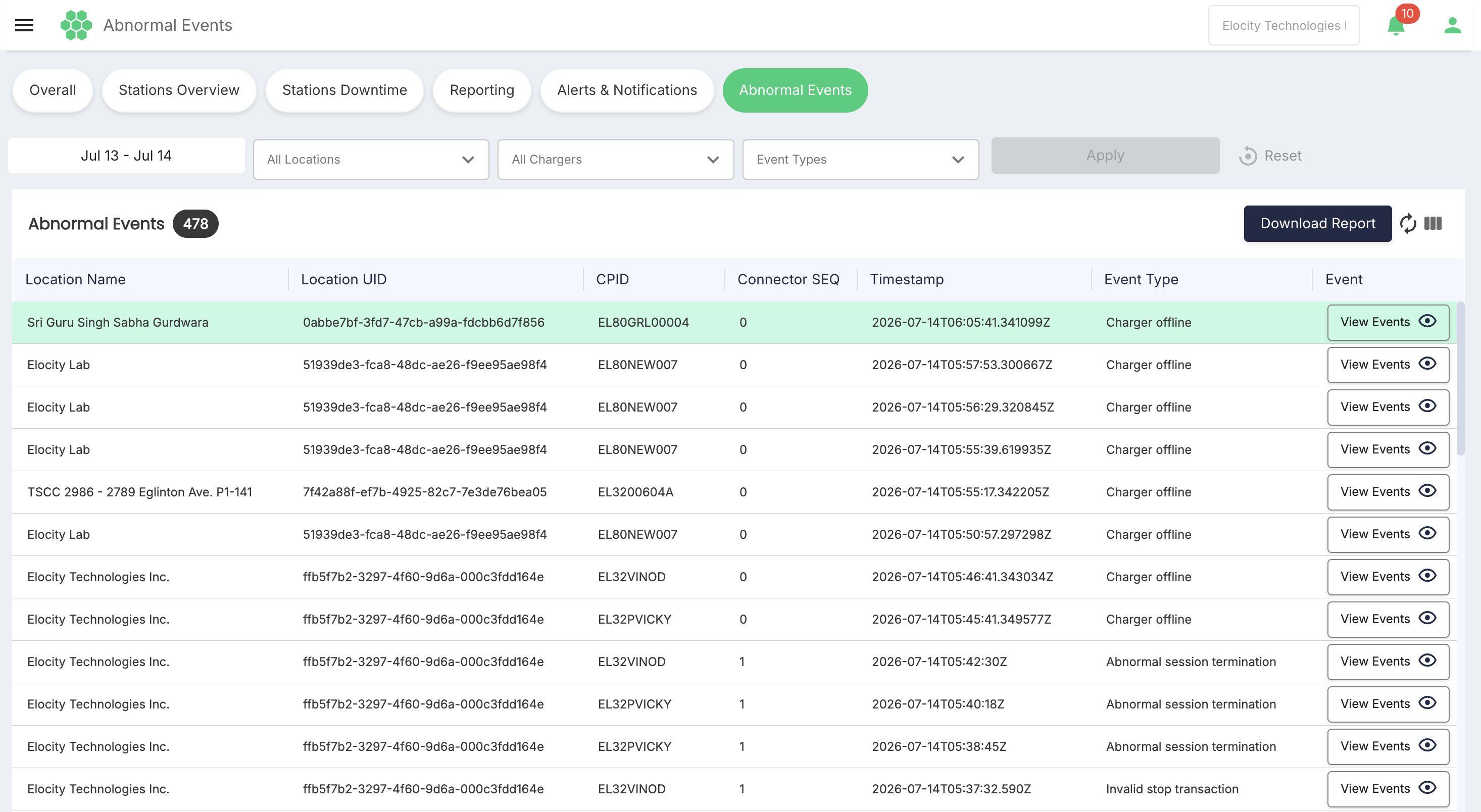Open the user profile icon
This screenshot has height=812, width=1481.
(x=1452, y=25)
